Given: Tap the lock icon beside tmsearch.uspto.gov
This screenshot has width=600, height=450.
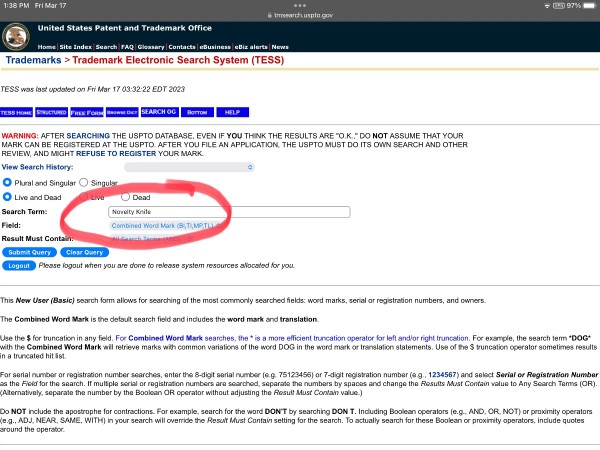Looking at the screenshot, I should coord(269,15).
